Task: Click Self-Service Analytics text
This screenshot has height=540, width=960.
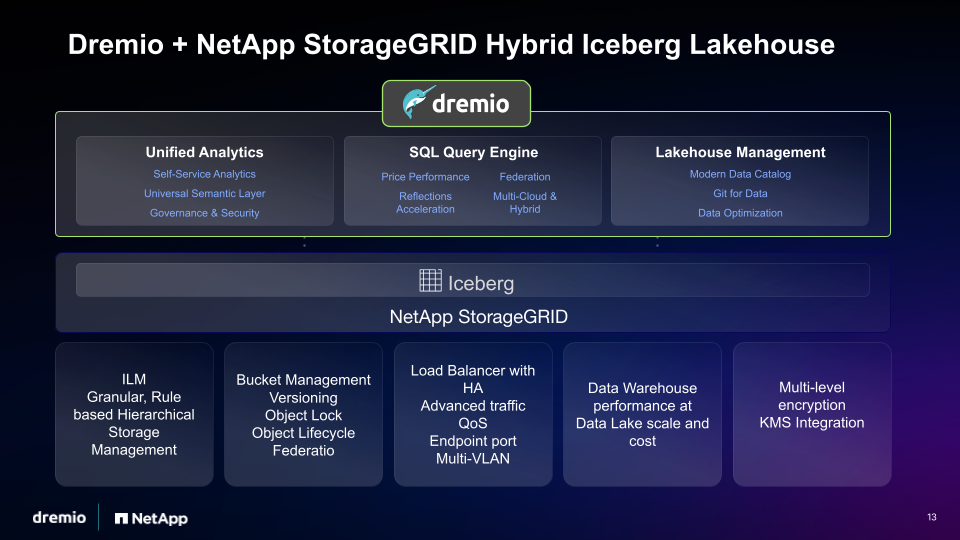Action: click(204, 174)
